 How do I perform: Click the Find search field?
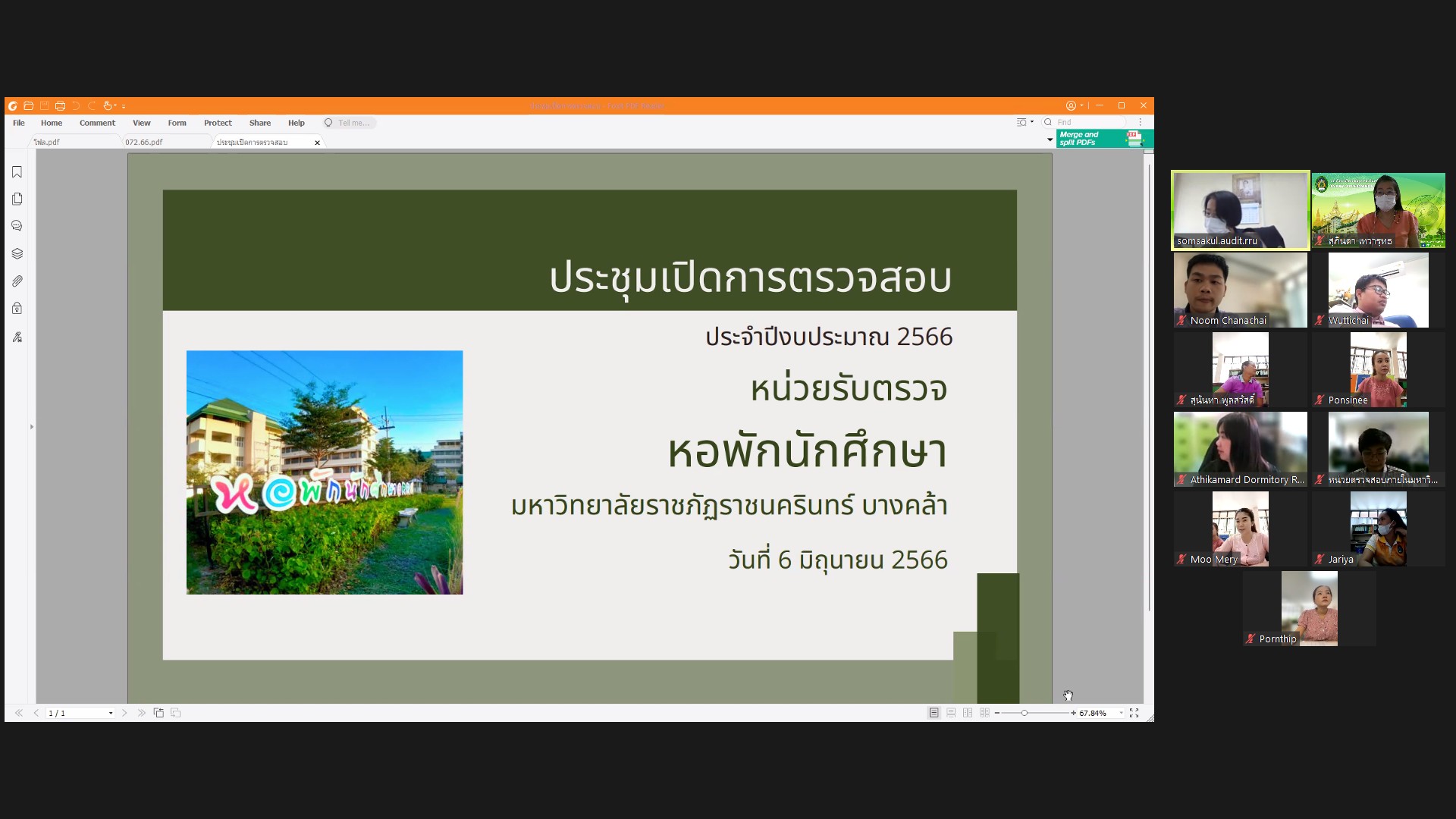[1085, 122]
